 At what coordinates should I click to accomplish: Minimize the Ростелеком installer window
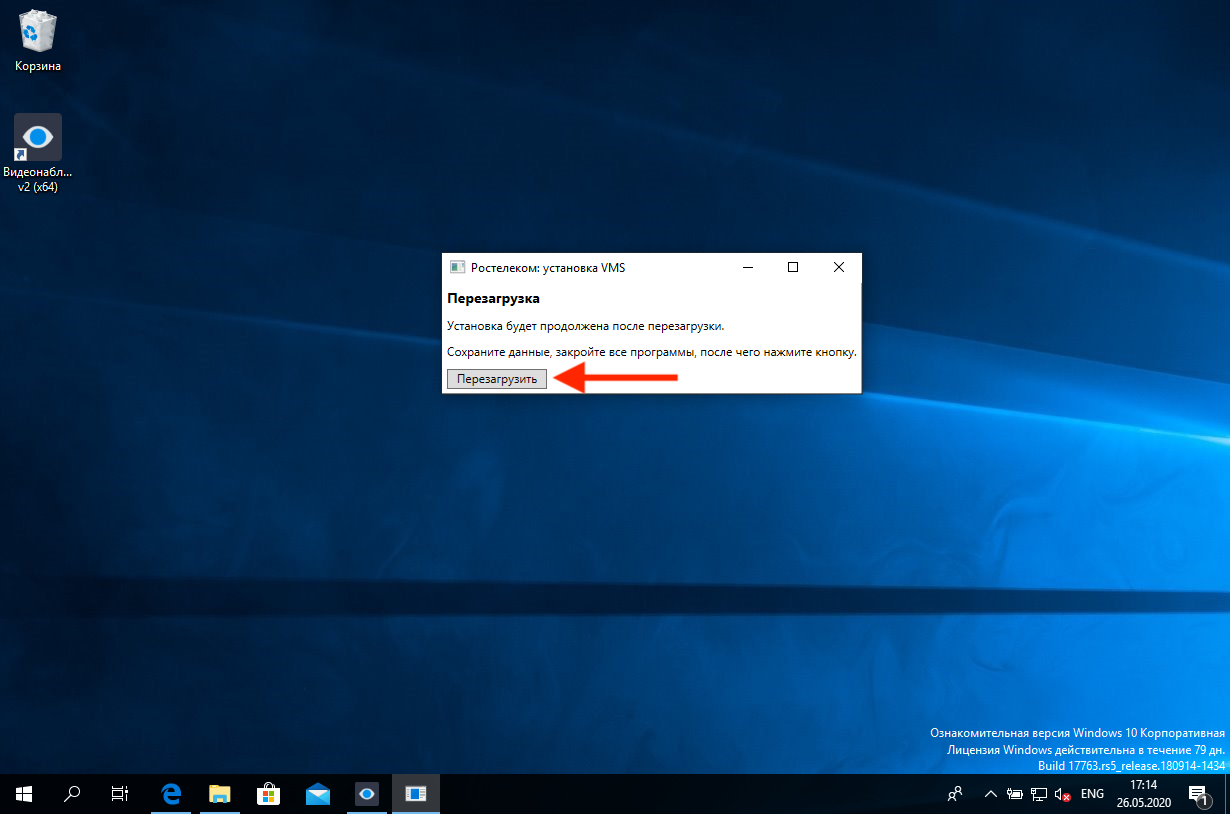[747, 267]
